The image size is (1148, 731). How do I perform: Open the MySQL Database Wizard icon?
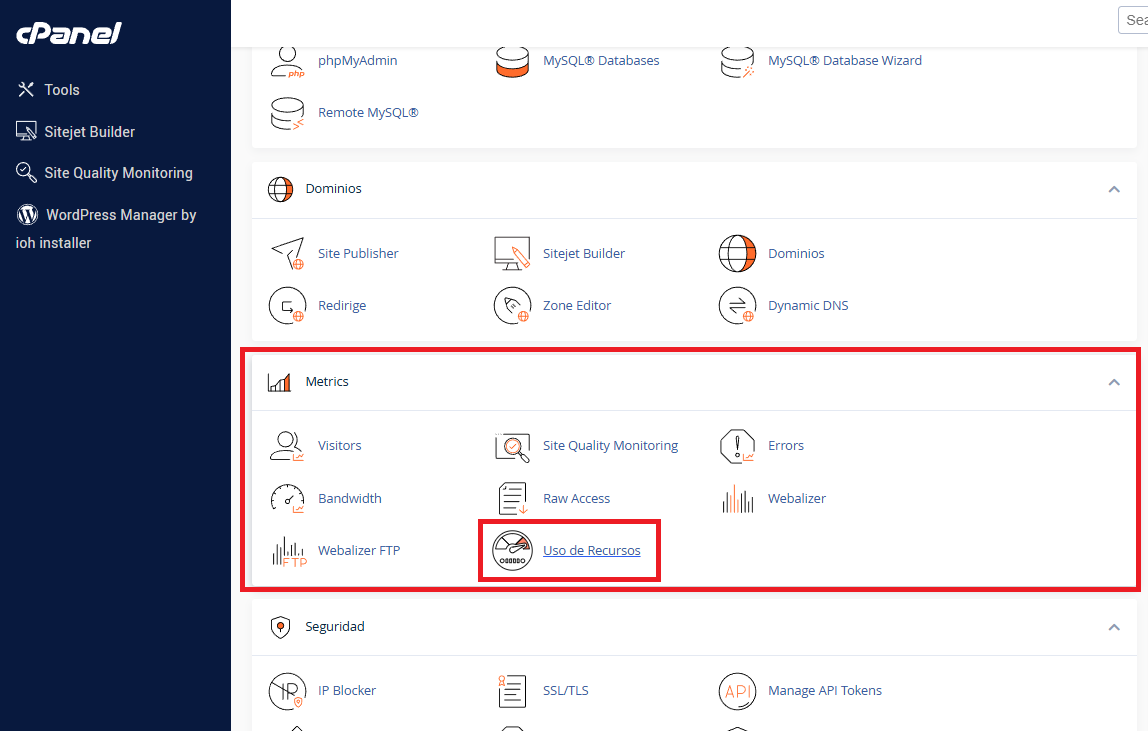737,62
